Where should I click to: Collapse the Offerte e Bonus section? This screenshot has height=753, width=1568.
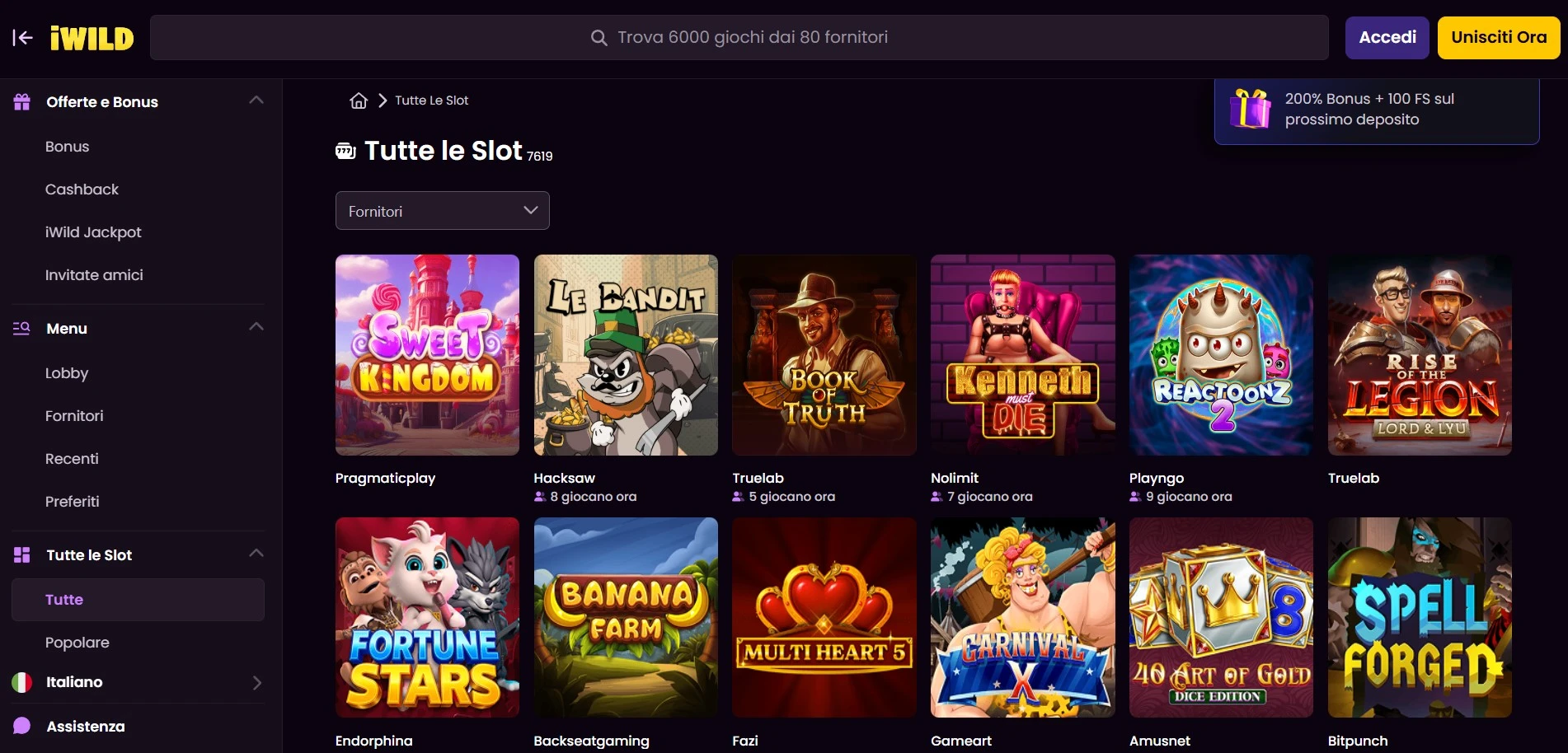tap(256, 101)
